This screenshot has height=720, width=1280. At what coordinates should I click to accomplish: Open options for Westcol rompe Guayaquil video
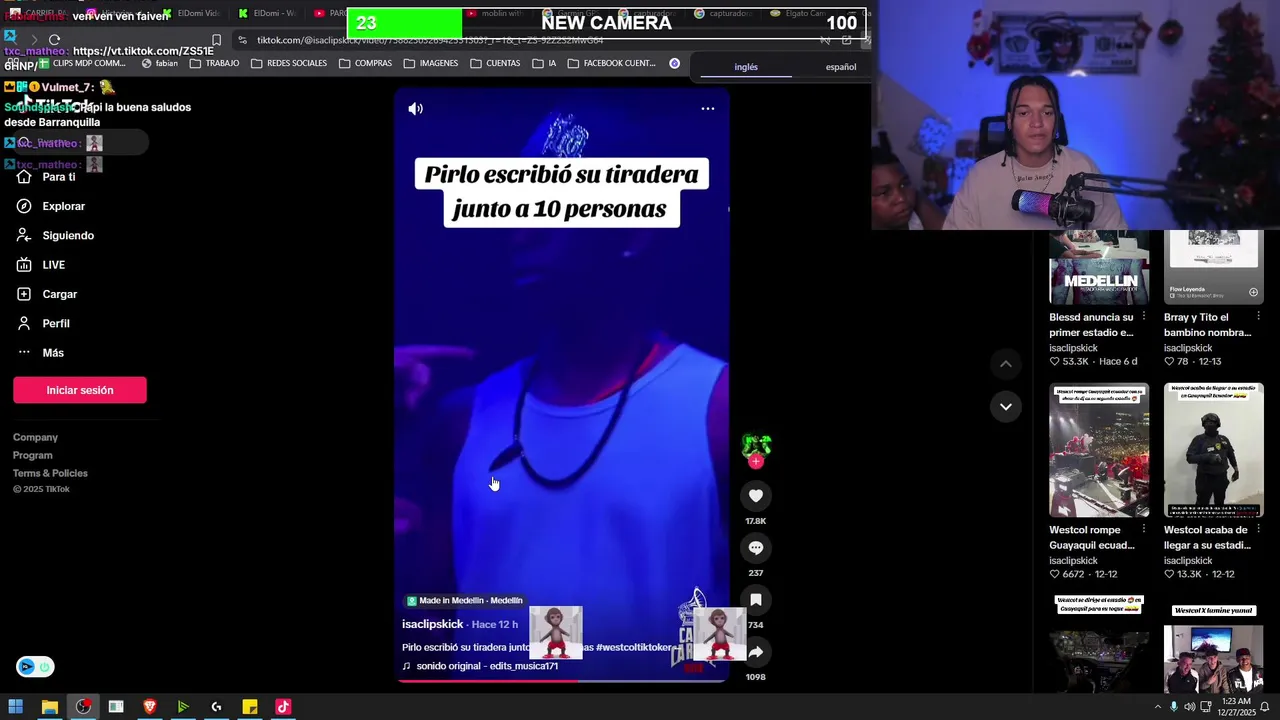pyautogui.click(x=1144, y=530)
